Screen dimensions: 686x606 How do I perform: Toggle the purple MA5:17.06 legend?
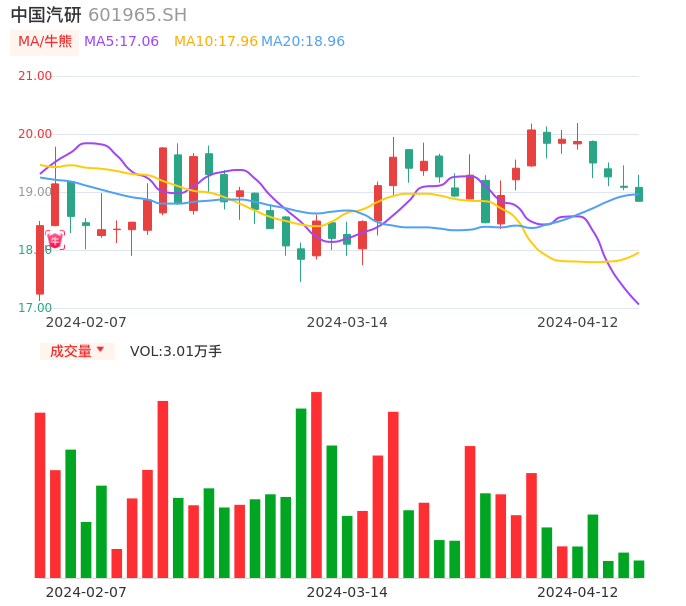point(121,42)
